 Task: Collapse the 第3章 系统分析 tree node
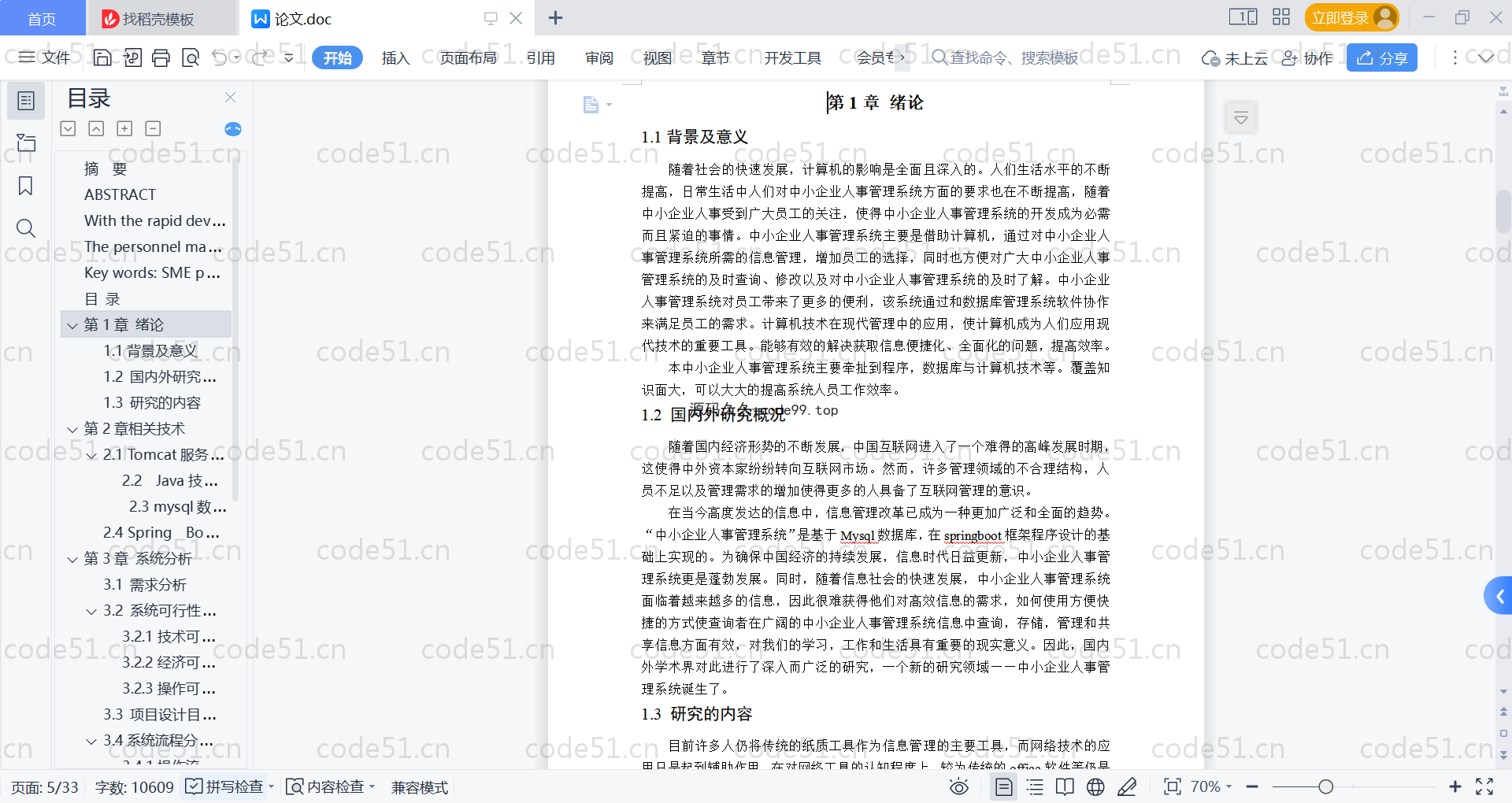[72, 560]
